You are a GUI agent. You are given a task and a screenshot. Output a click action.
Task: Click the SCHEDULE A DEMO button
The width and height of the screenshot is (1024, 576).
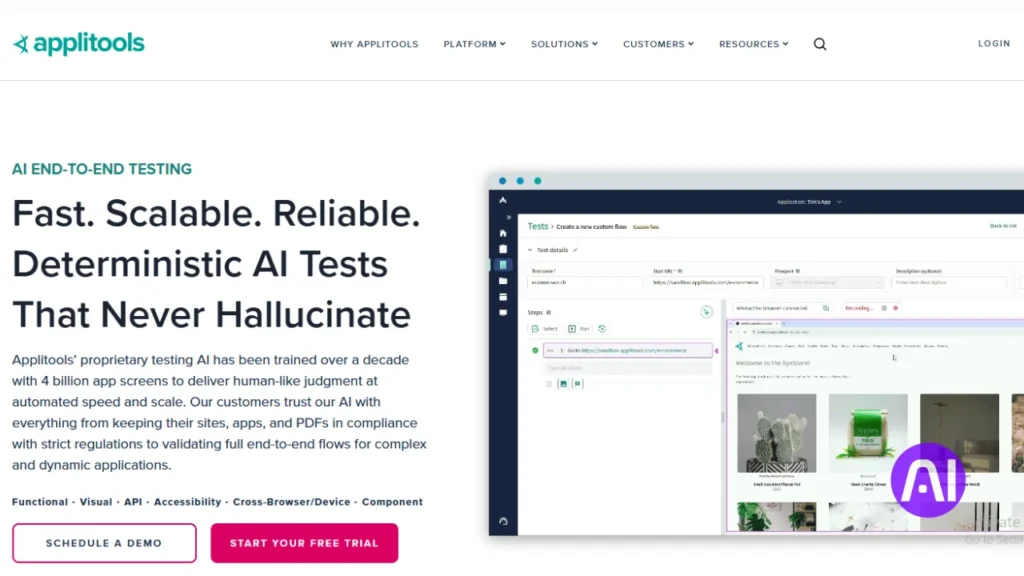pos(103,542)
